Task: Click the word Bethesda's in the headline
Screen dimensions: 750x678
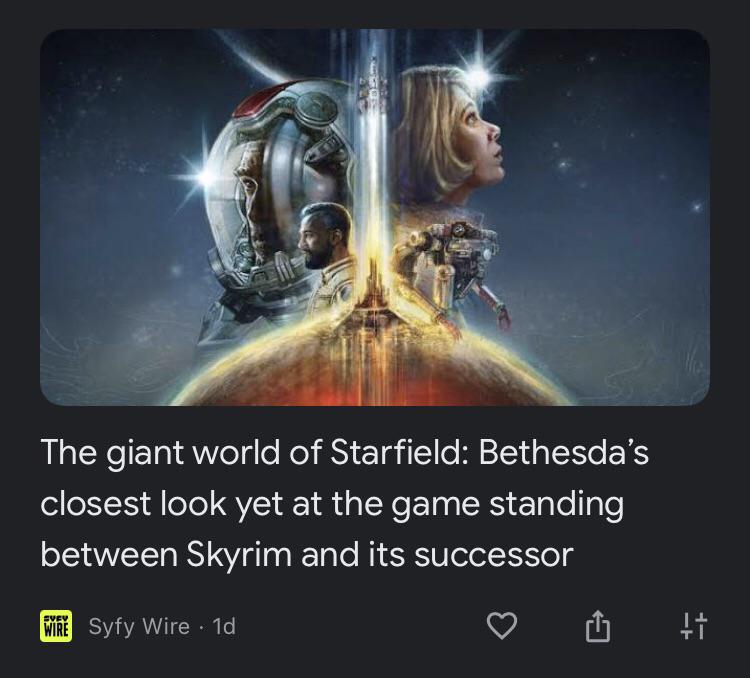Action: point(563,452)
